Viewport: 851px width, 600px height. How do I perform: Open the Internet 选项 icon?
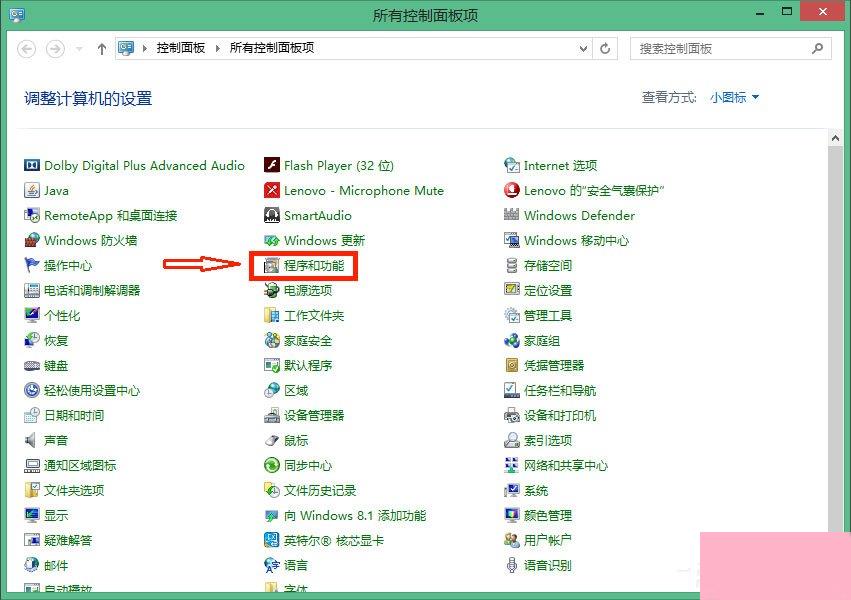click(512, 165)
